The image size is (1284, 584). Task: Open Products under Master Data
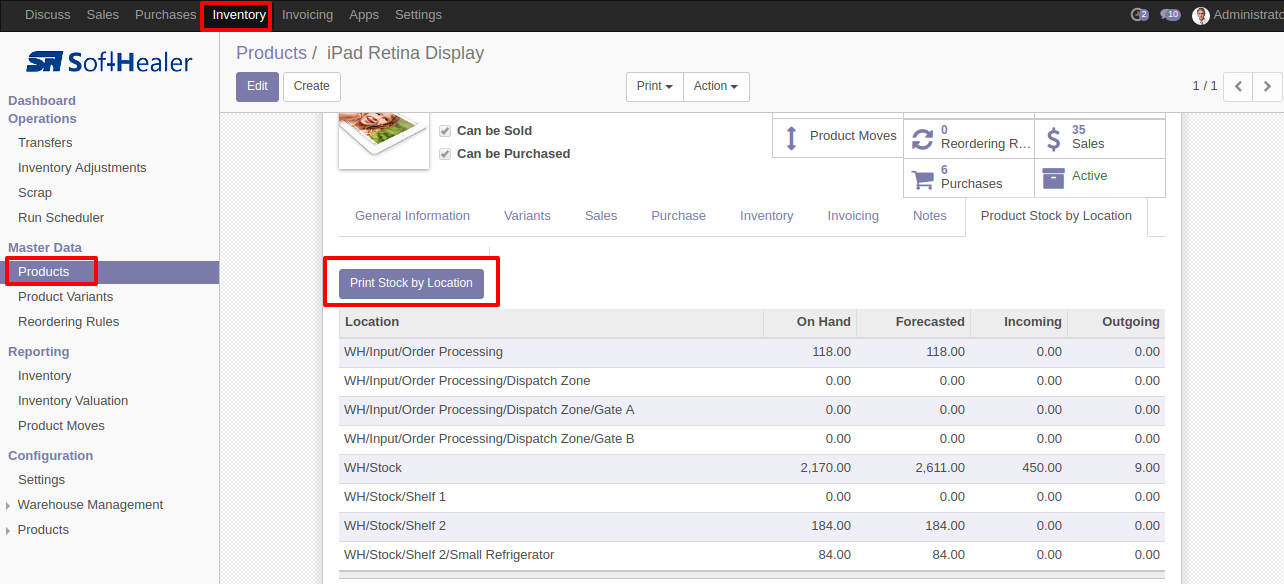(44, 272)
